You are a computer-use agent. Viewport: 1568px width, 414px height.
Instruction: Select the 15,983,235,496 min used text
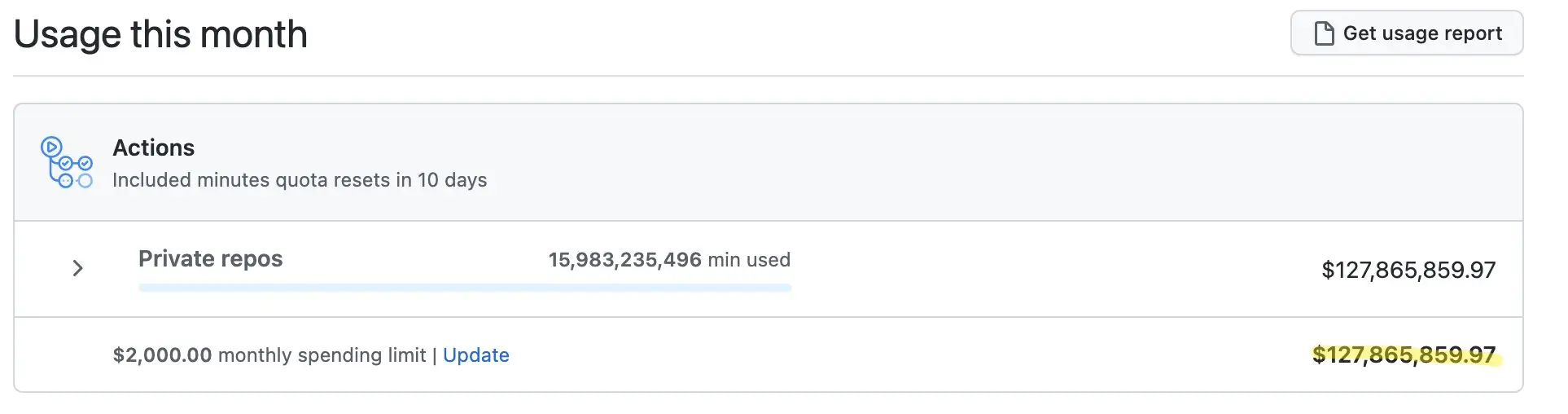pos(669,260)
